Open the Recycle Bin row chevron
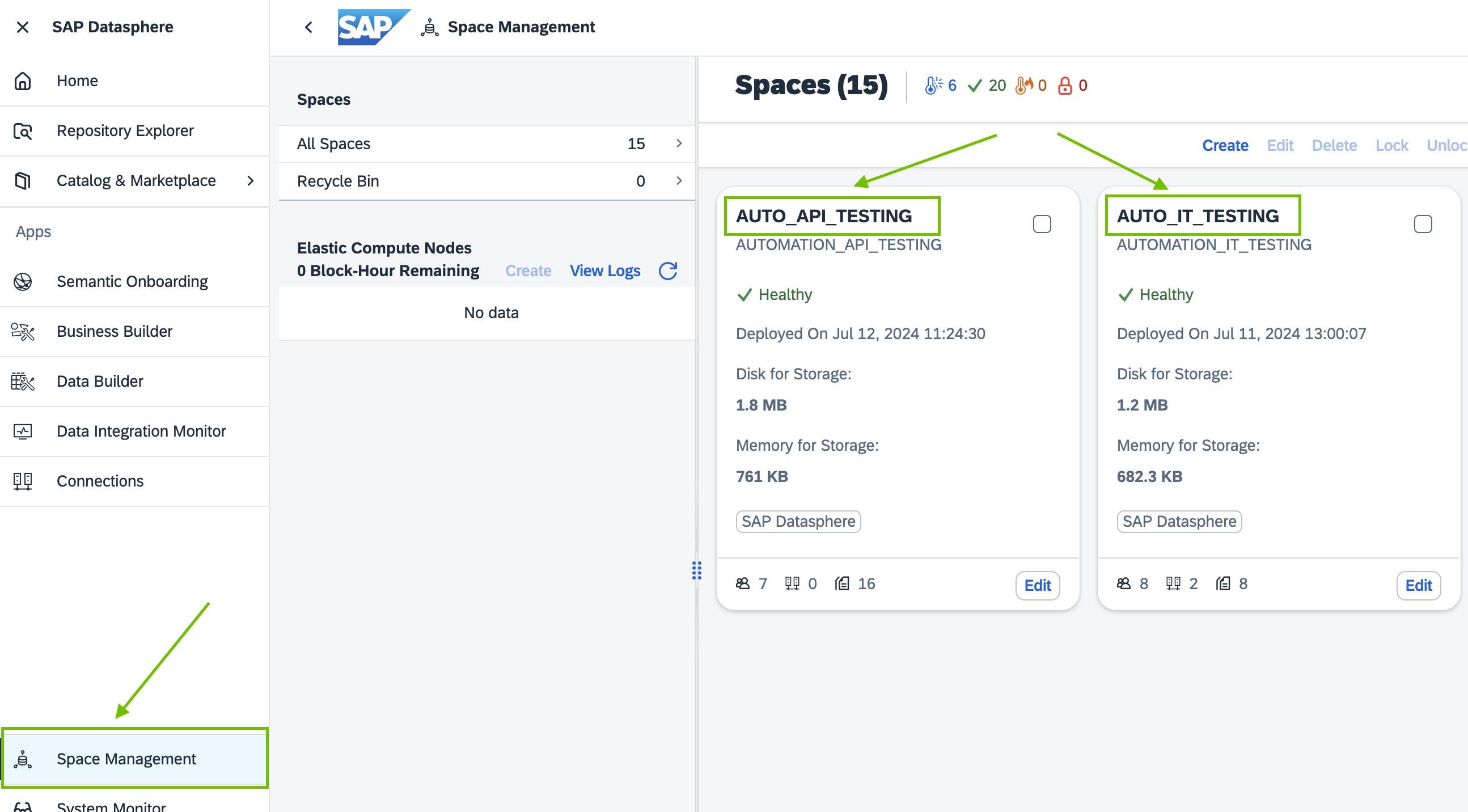Image resolution: width=1468 pixels, height=812 pixels. click(678, 181)
